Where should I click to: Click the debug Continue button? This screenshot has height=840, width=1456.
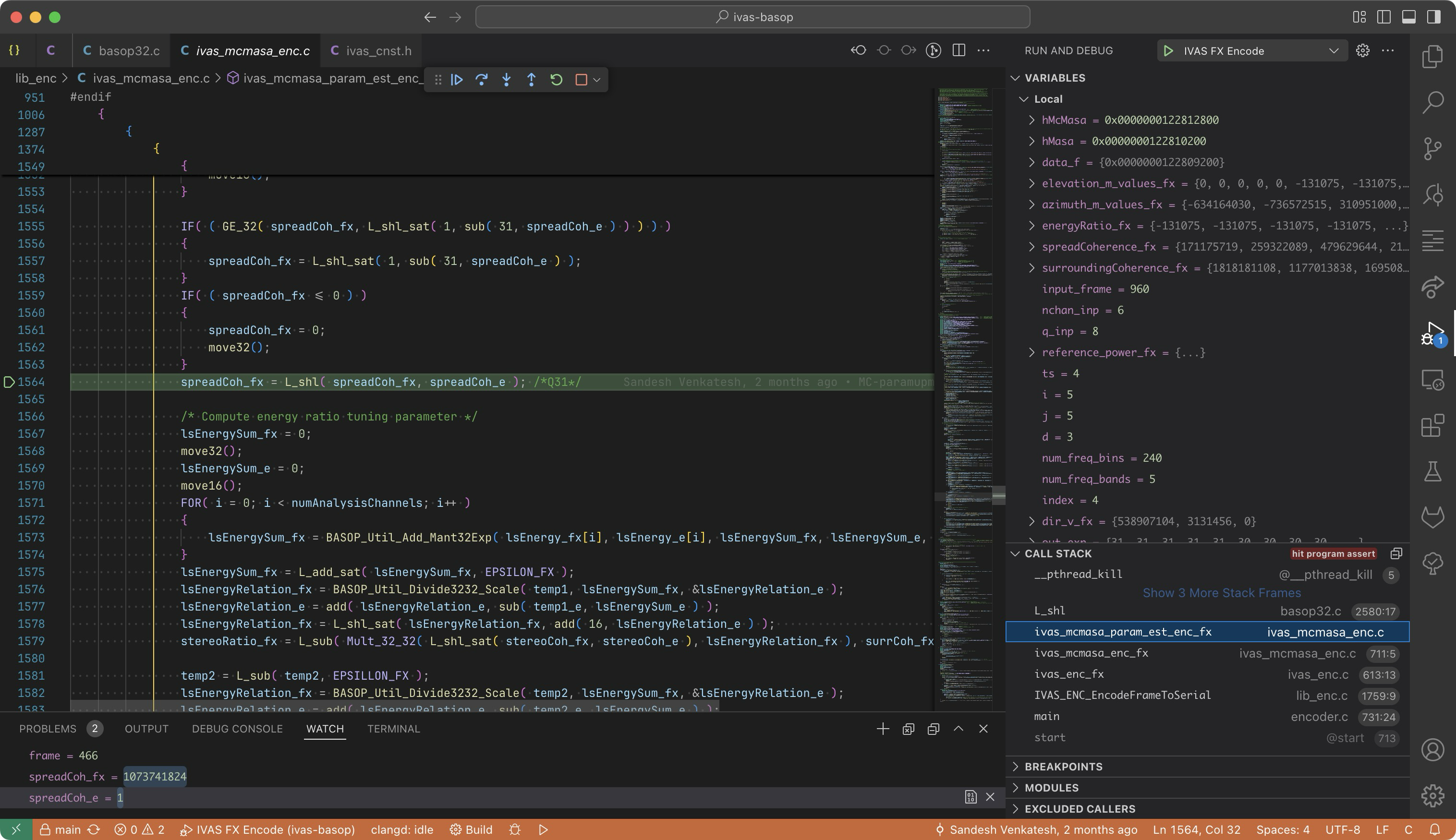[457, 80]
